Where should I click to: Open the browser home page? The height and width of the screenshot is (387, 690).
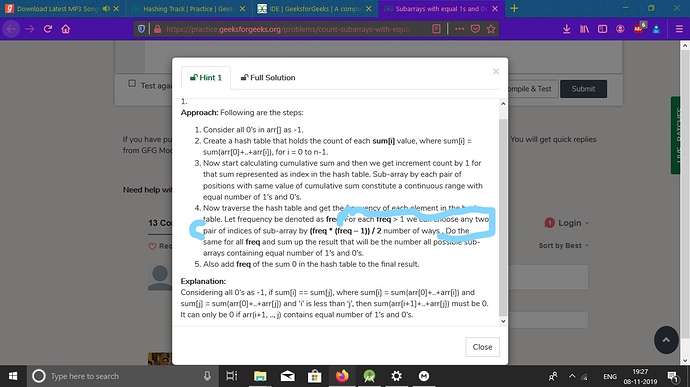point(66,29)
